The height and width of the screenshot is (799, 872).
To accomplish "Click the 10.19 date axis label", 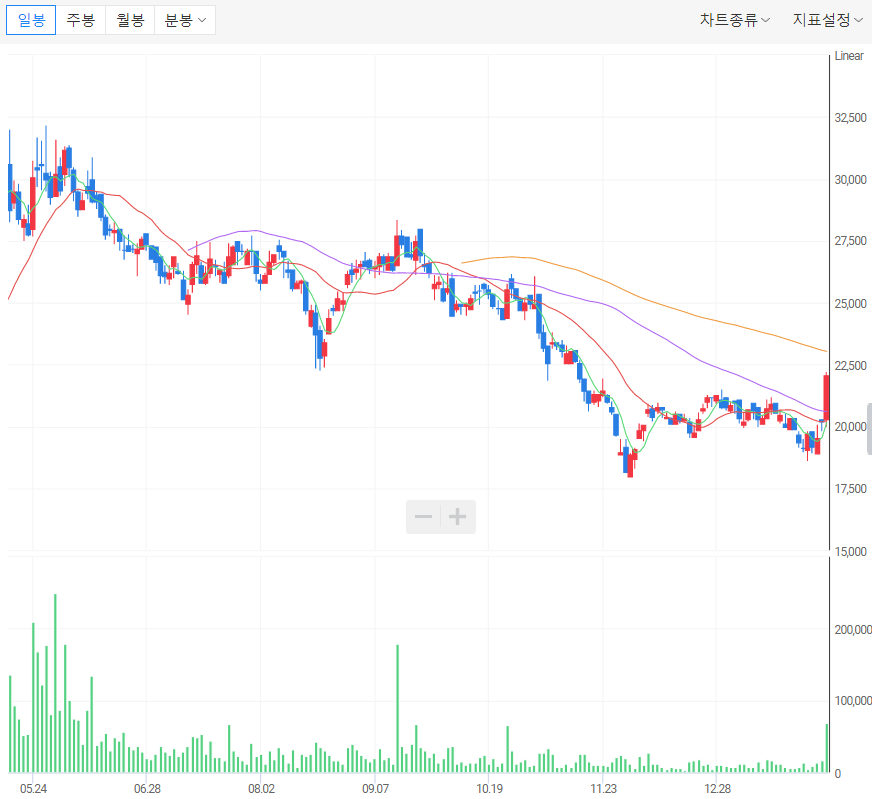I will click(x=489, y=788).
